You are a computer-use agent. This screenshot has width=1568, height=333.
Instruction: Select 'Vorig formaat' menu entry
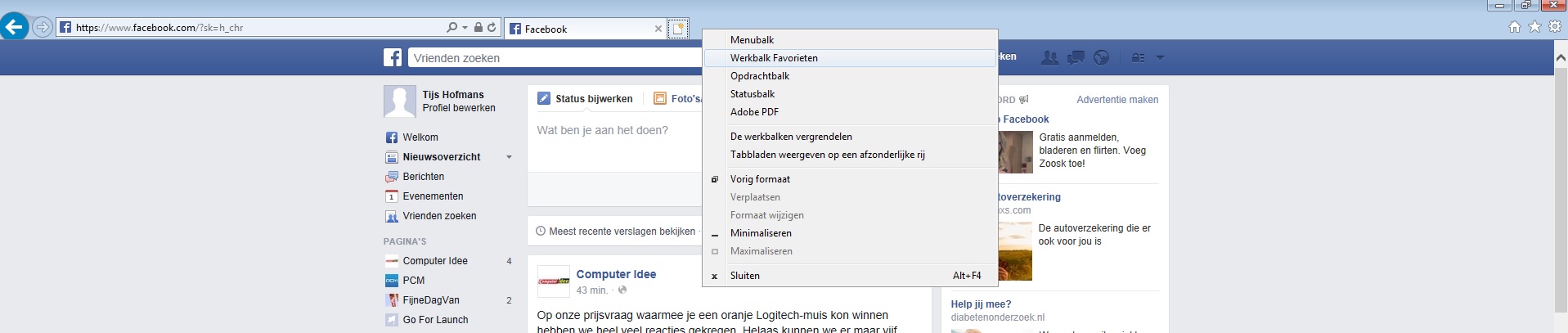pos(850,179)
